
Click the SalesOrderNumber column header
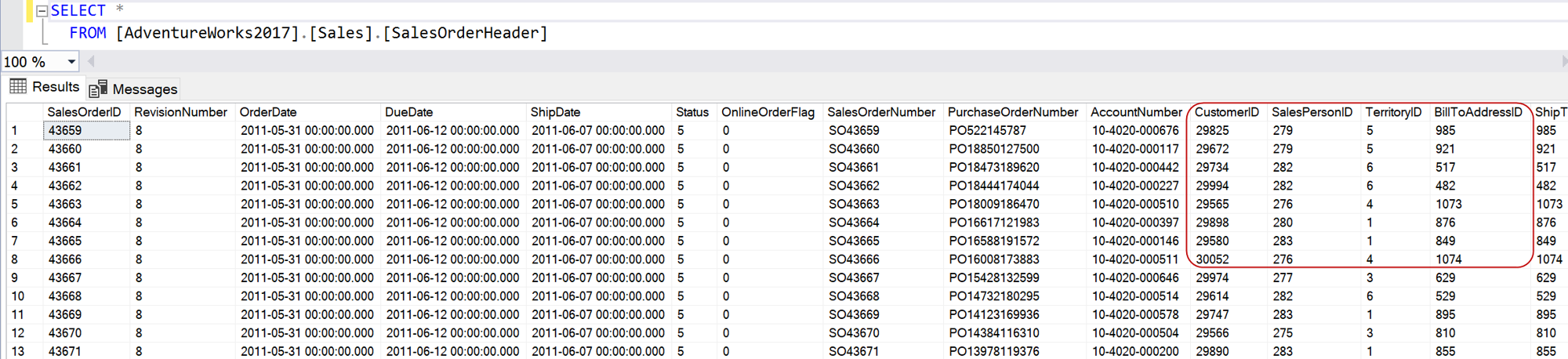(881, 112)
